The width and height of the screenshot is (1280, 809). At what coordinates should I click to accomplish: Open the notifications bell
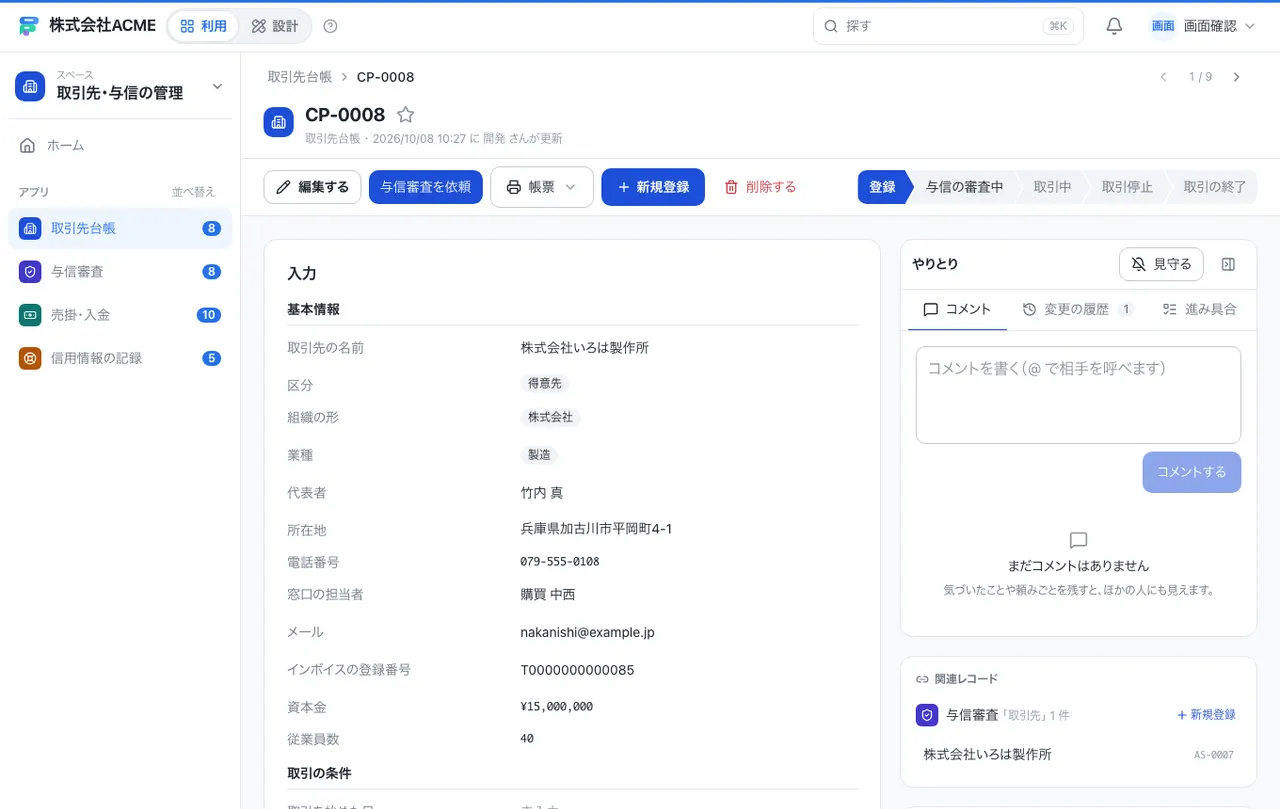click(1114, 26)
